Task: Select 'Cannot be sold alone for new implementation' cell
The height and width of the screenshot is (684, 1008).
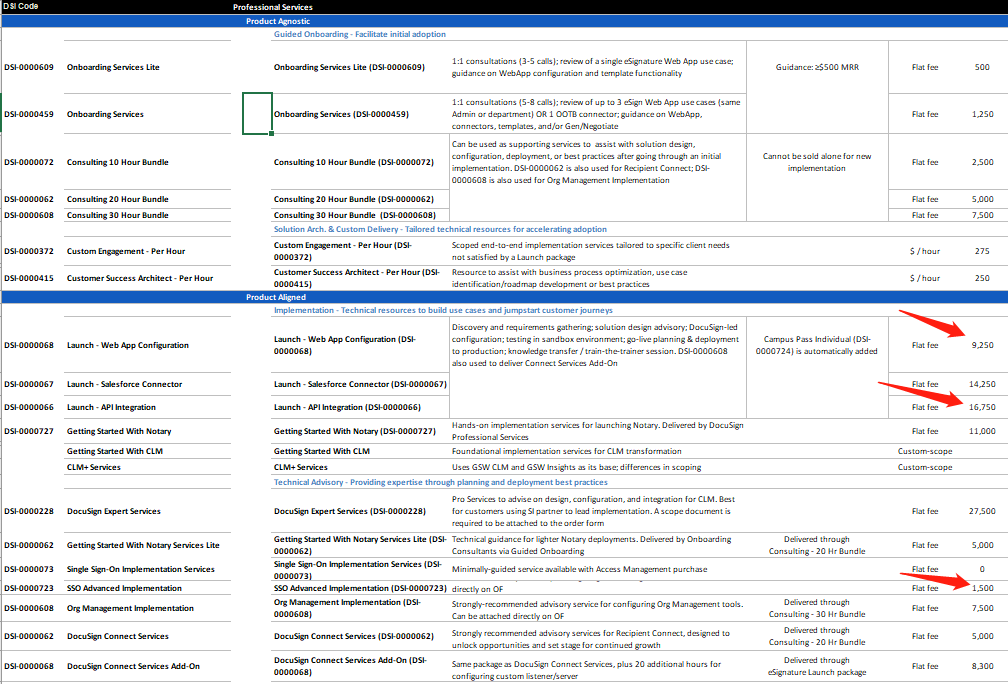Action: (x=817, y=162)
